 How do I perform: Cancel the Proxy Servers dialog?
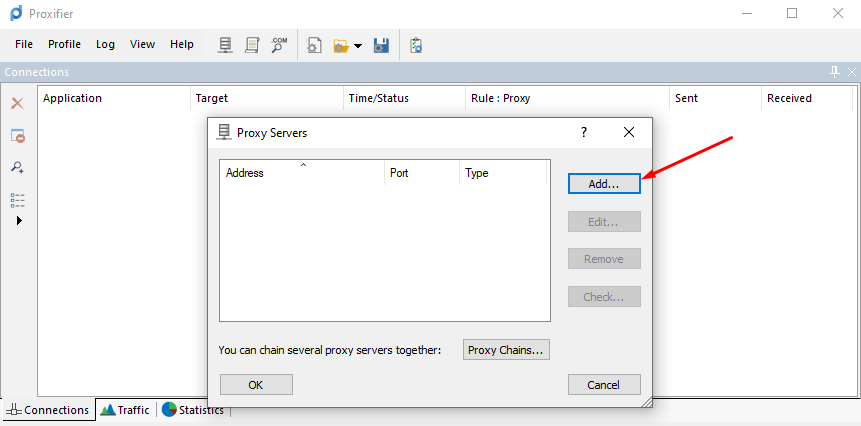(604, 385)
